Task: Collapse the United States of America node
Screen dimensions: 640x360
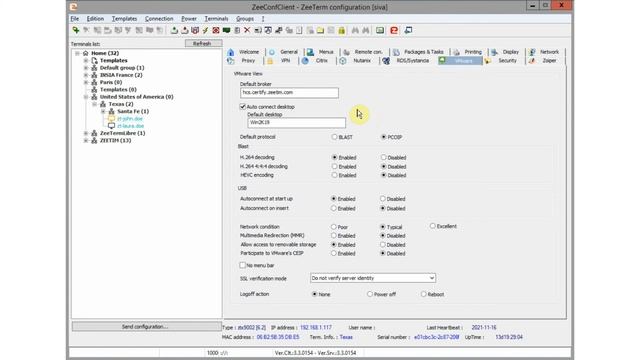Action: tap(86, 97)
